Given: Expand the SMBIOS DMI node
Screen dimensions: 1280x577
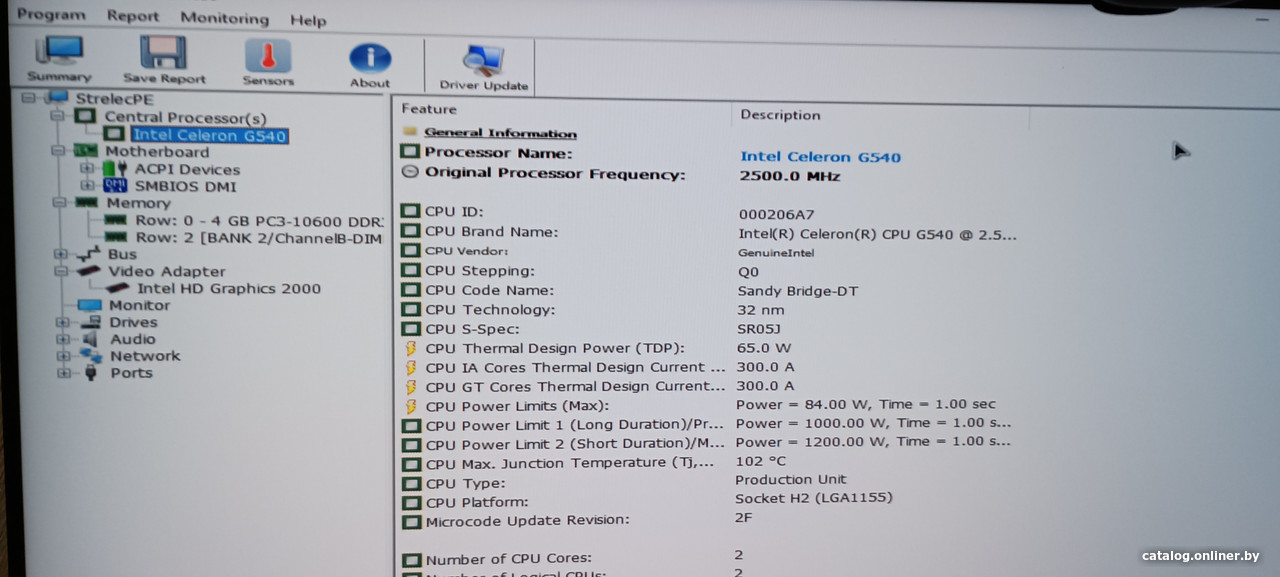Looking at the screenshot, I should [87, 186].
